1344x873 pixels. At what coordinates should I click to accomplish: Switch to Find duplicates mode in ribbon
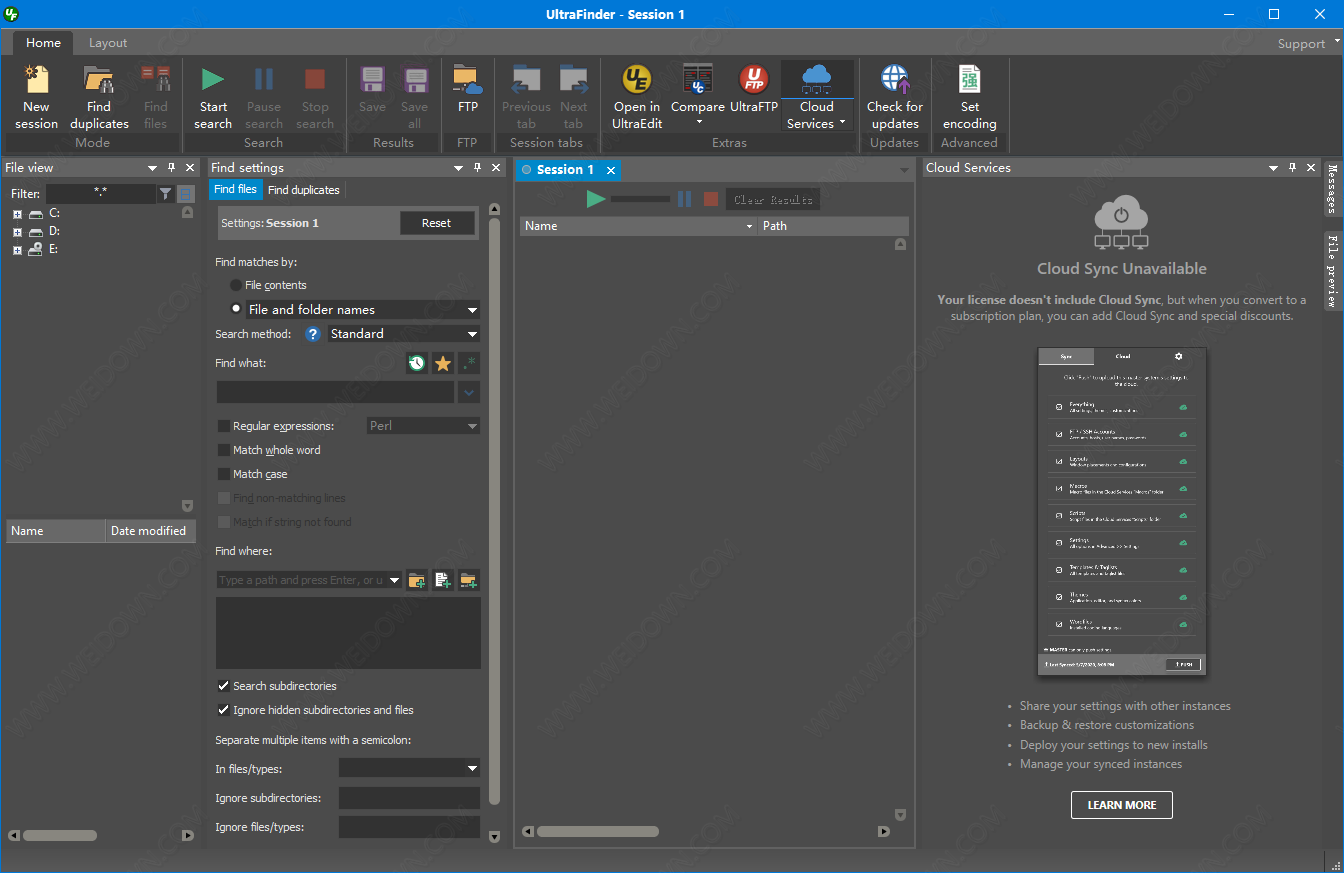click(x=99, y=97)
